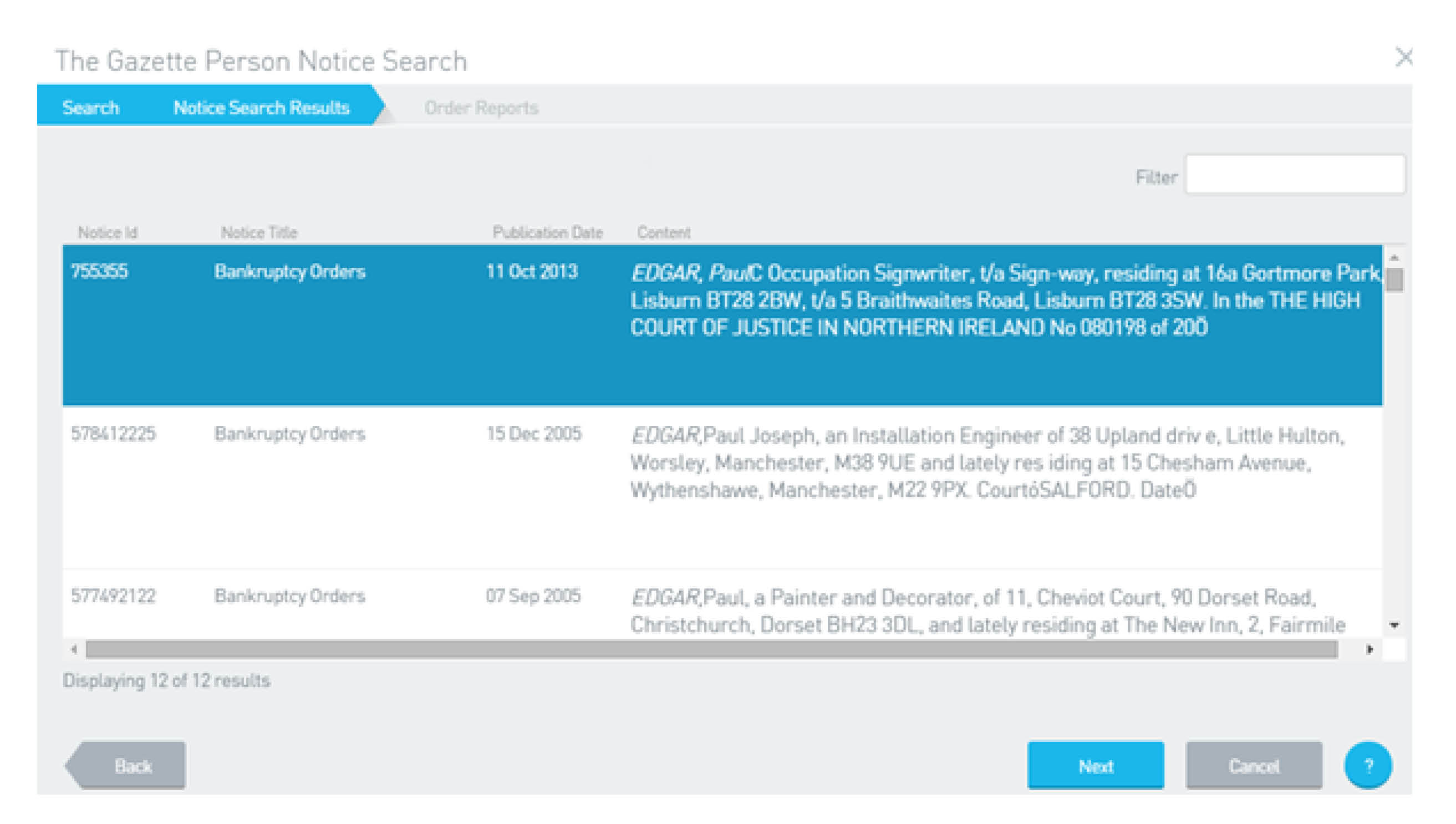Open the Order Reports step
Image resolution: width=1456 pixels, height=824 pixels.
coord(481,108)
